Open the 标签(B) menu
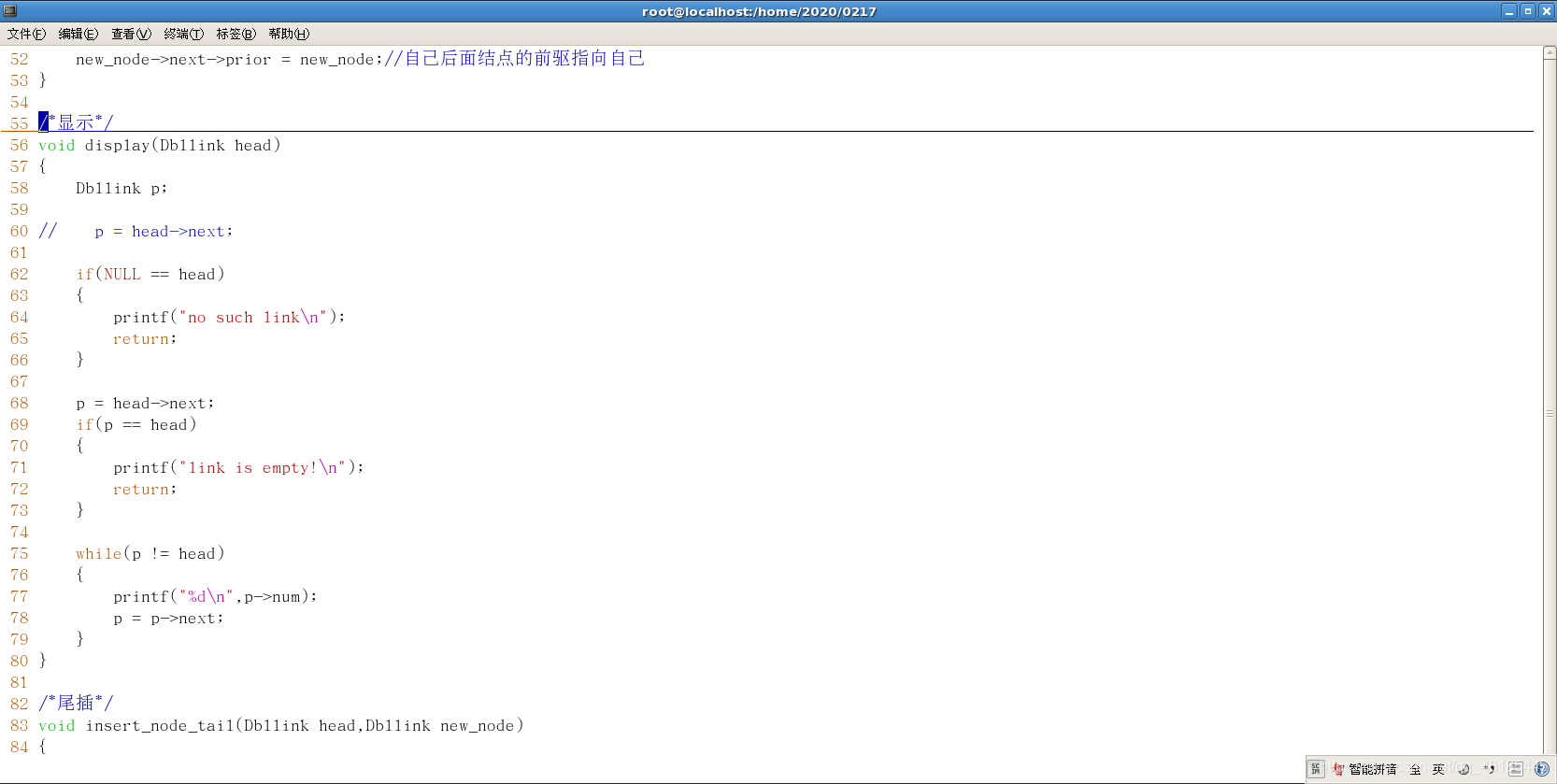This screenshot has height=784, width=1557. click(236, 34)
